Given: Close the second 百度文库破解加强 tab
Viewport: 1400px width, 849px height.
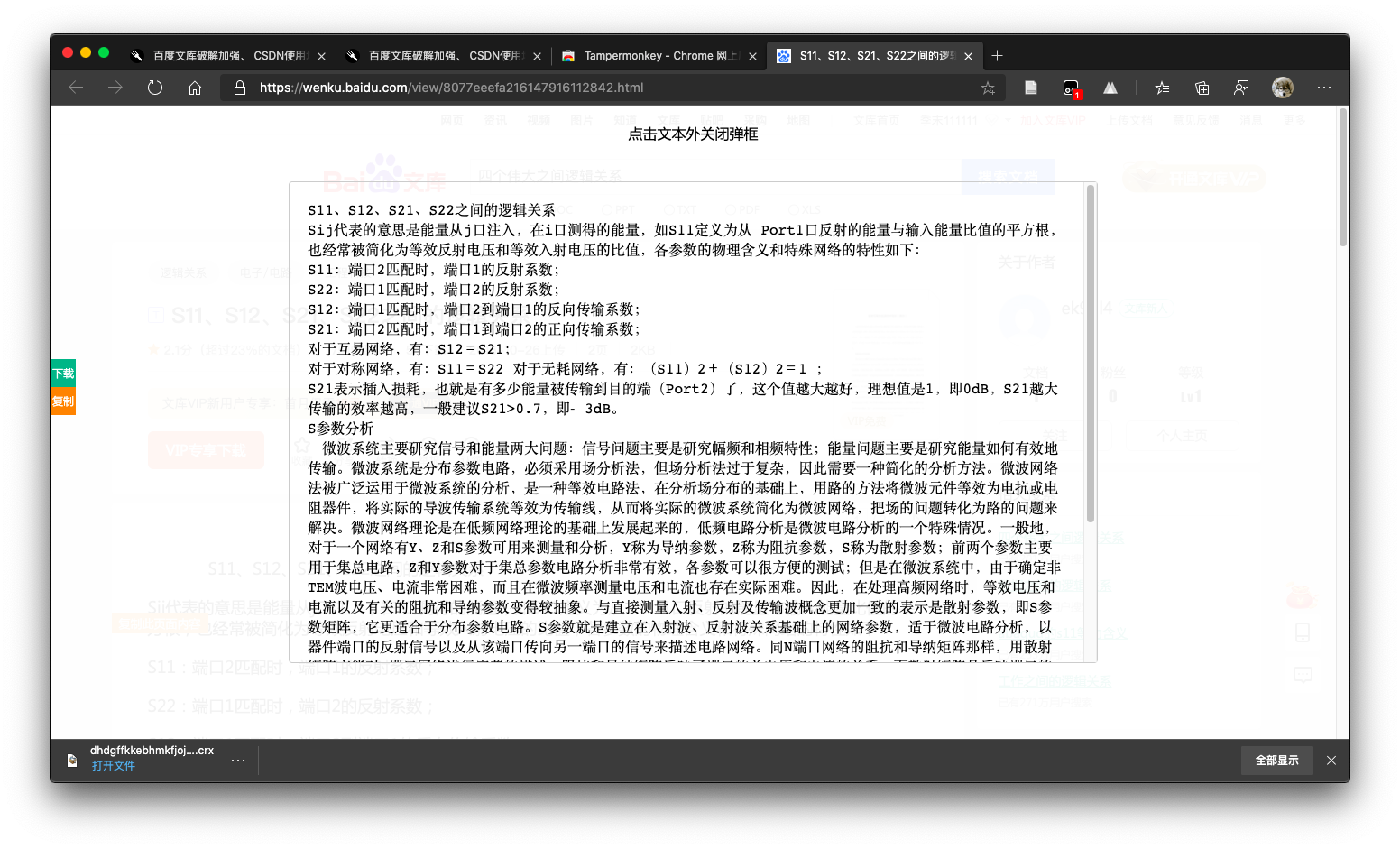Looking at the screenshot, I should point(537,56).
